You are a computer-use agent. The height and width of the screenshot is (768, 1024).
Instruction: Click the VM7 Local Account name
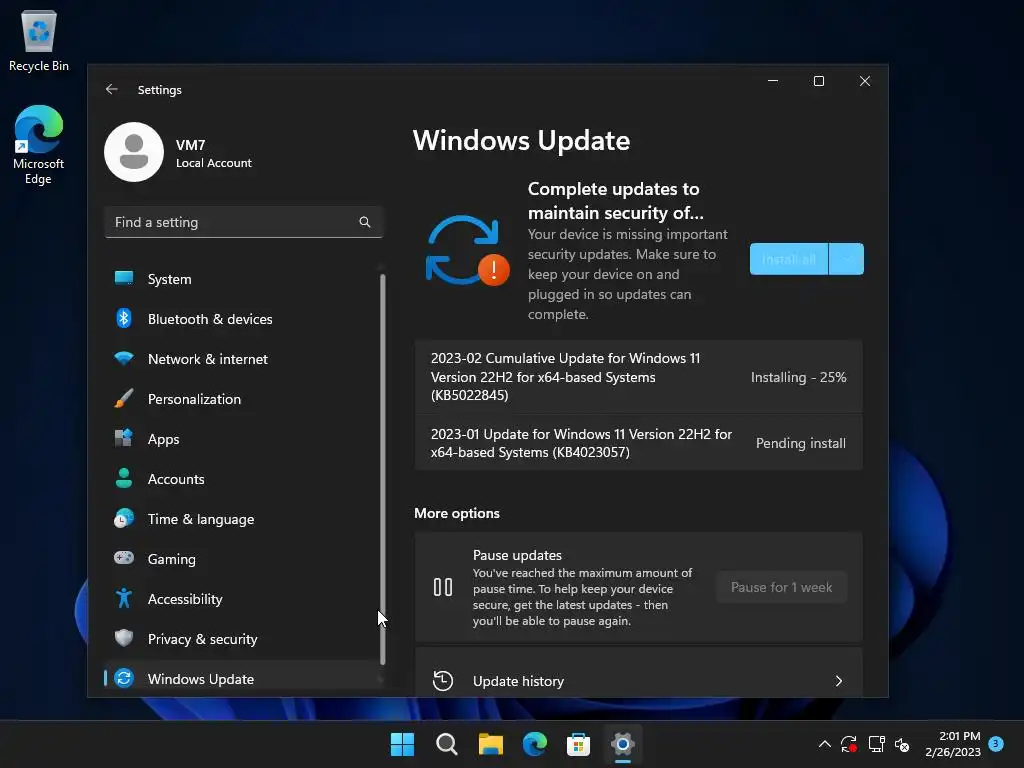[x=214, y=153]
